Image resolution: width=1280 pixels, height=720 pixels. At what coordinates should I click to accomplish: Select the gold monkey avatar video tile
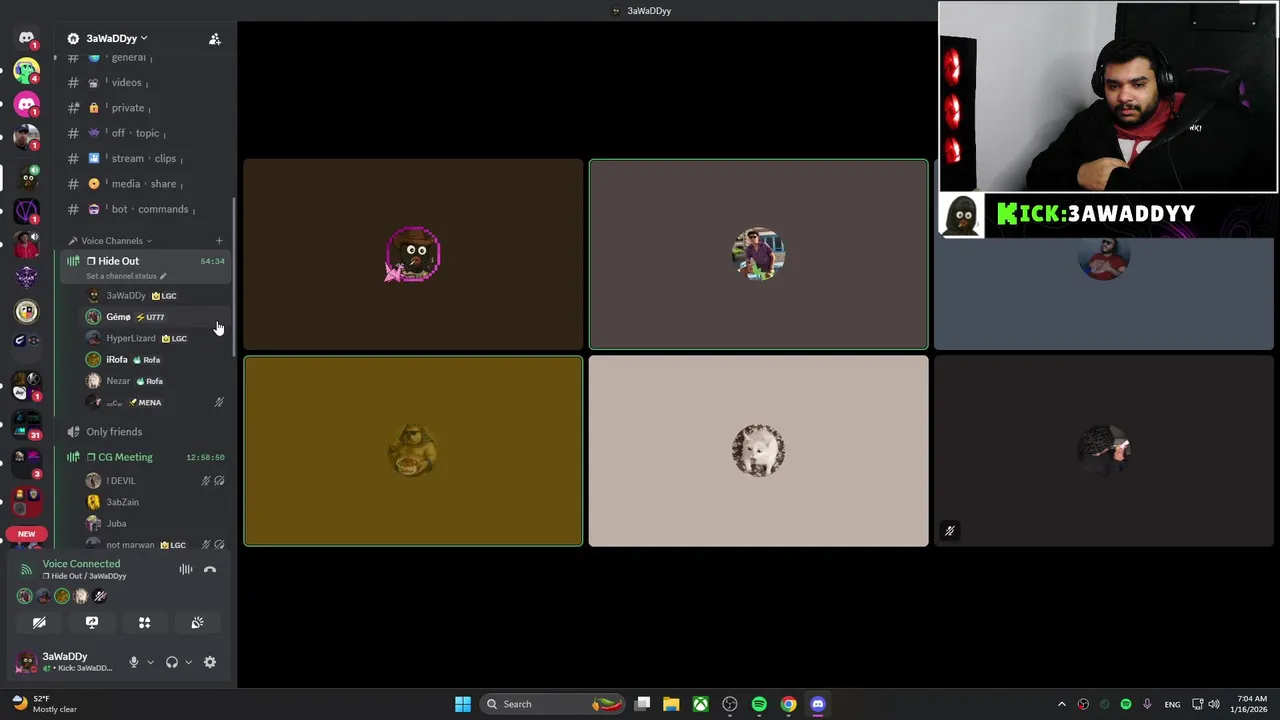(413, 451)
